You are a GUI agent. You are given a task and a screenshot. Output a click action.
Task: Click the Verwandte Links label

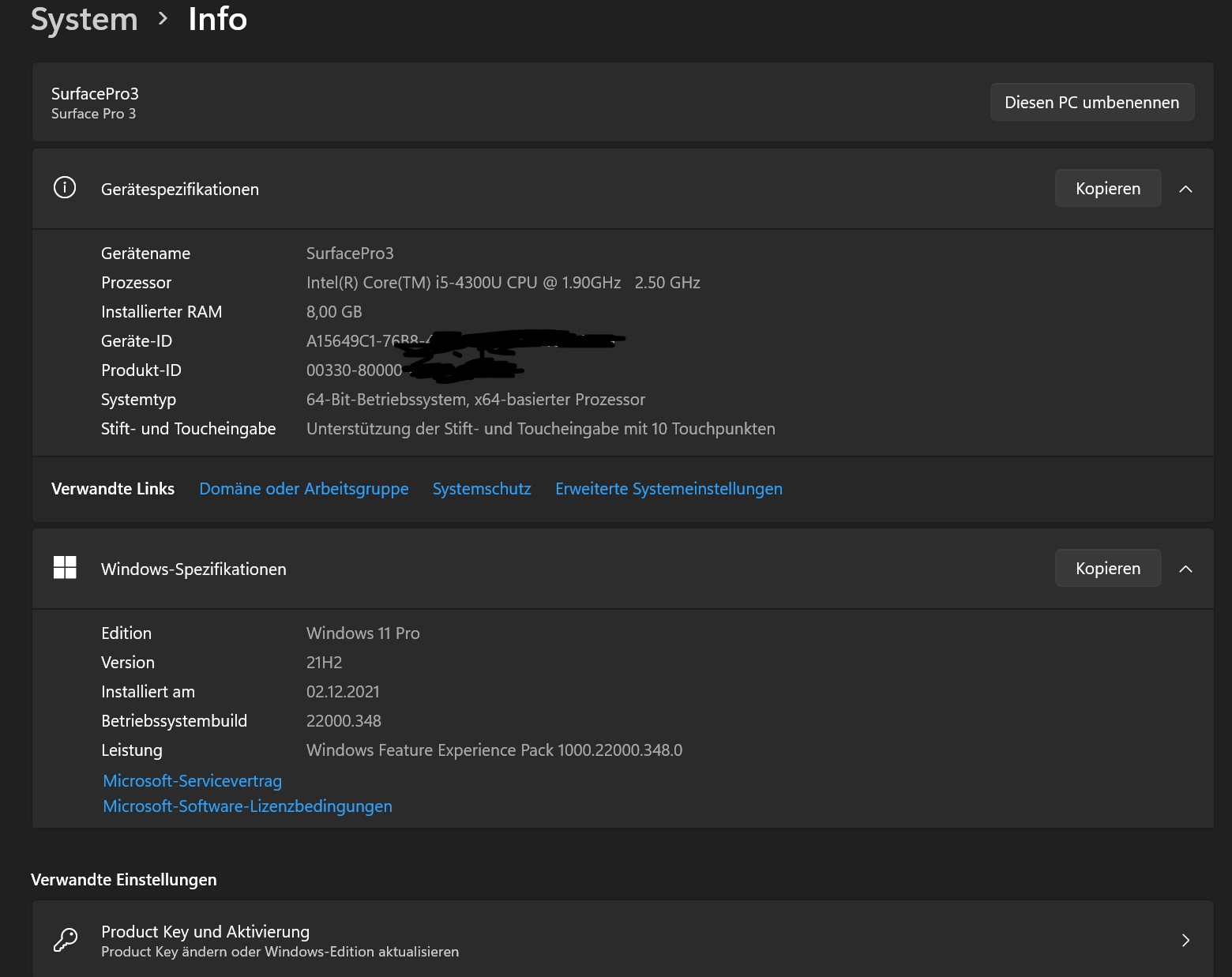tap(113, 489)
